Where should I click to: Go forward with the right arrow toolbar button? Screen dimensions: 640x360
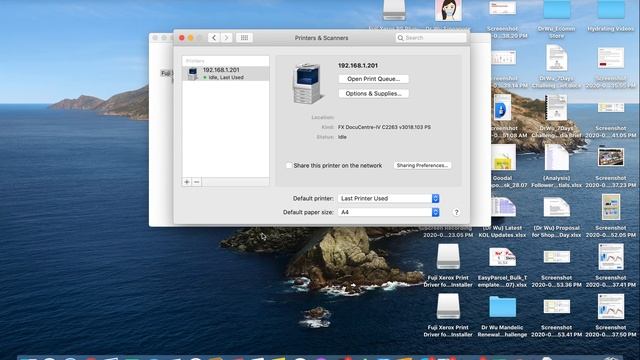click(x=227, y=38)
